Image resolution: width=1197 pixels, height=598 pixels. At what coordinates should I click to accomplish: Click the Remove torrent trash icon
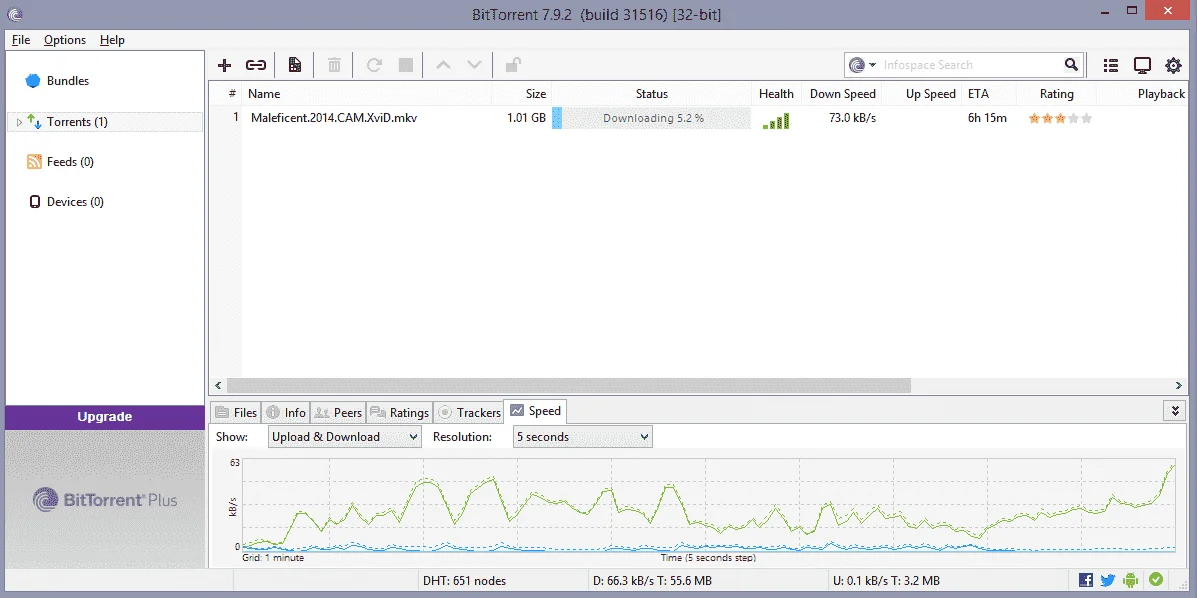pyautogui.click(x=334, y=65)
